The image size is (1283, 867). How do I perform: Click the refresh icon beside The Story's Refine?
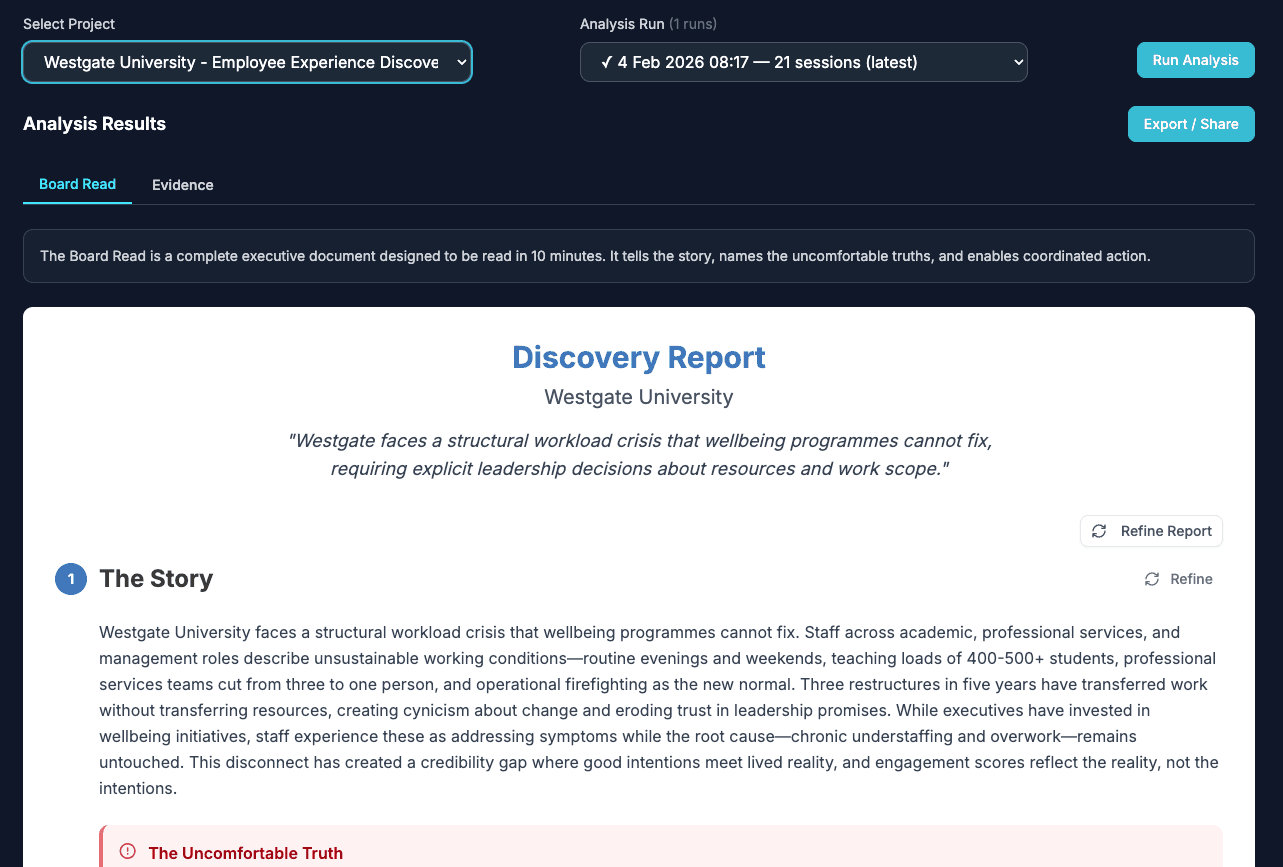(x=1152, y=579)
